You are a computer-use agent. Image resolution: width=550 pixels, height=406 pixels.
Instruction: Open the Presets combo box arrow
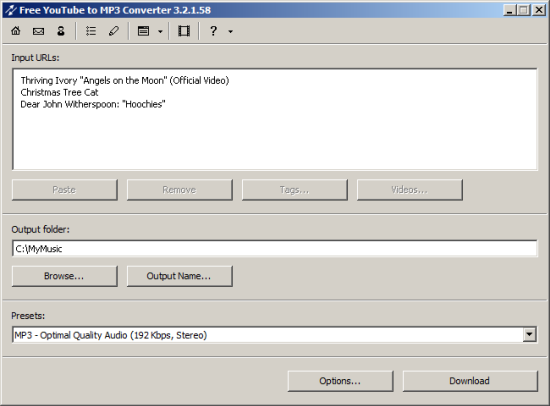pyautogui.click(x=529, y=335)
